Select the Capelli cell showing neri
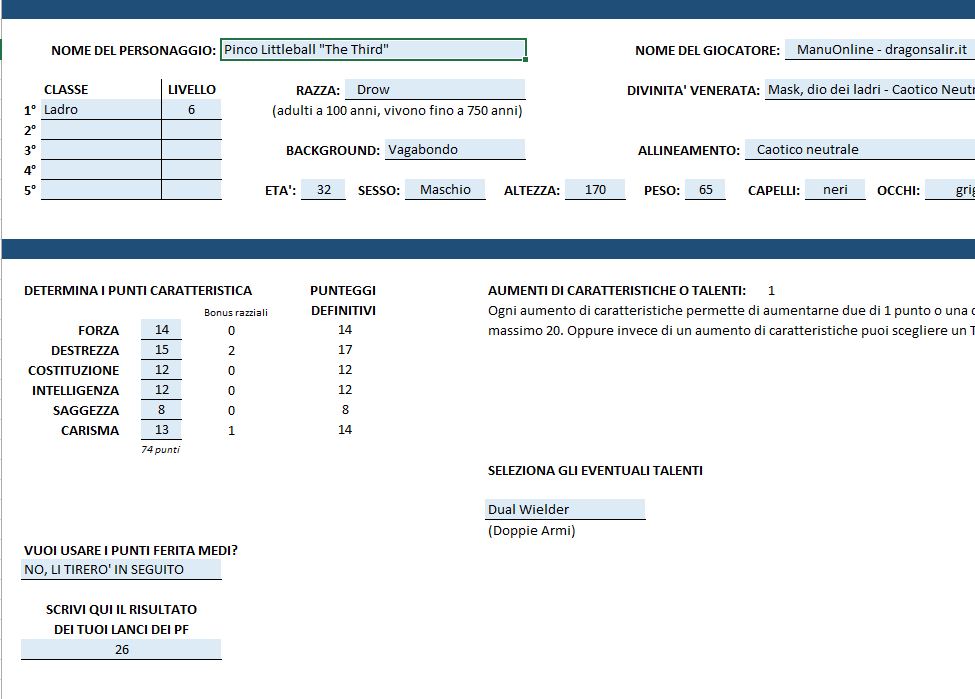 [835, 190]
